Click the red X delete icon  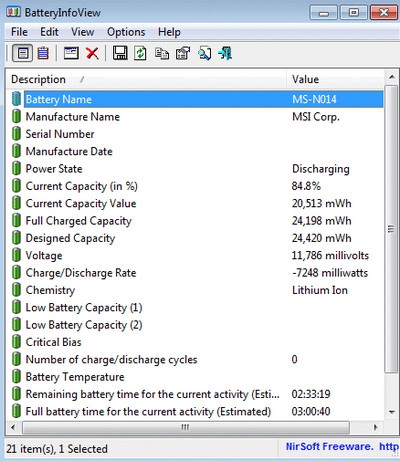[92, 53]
